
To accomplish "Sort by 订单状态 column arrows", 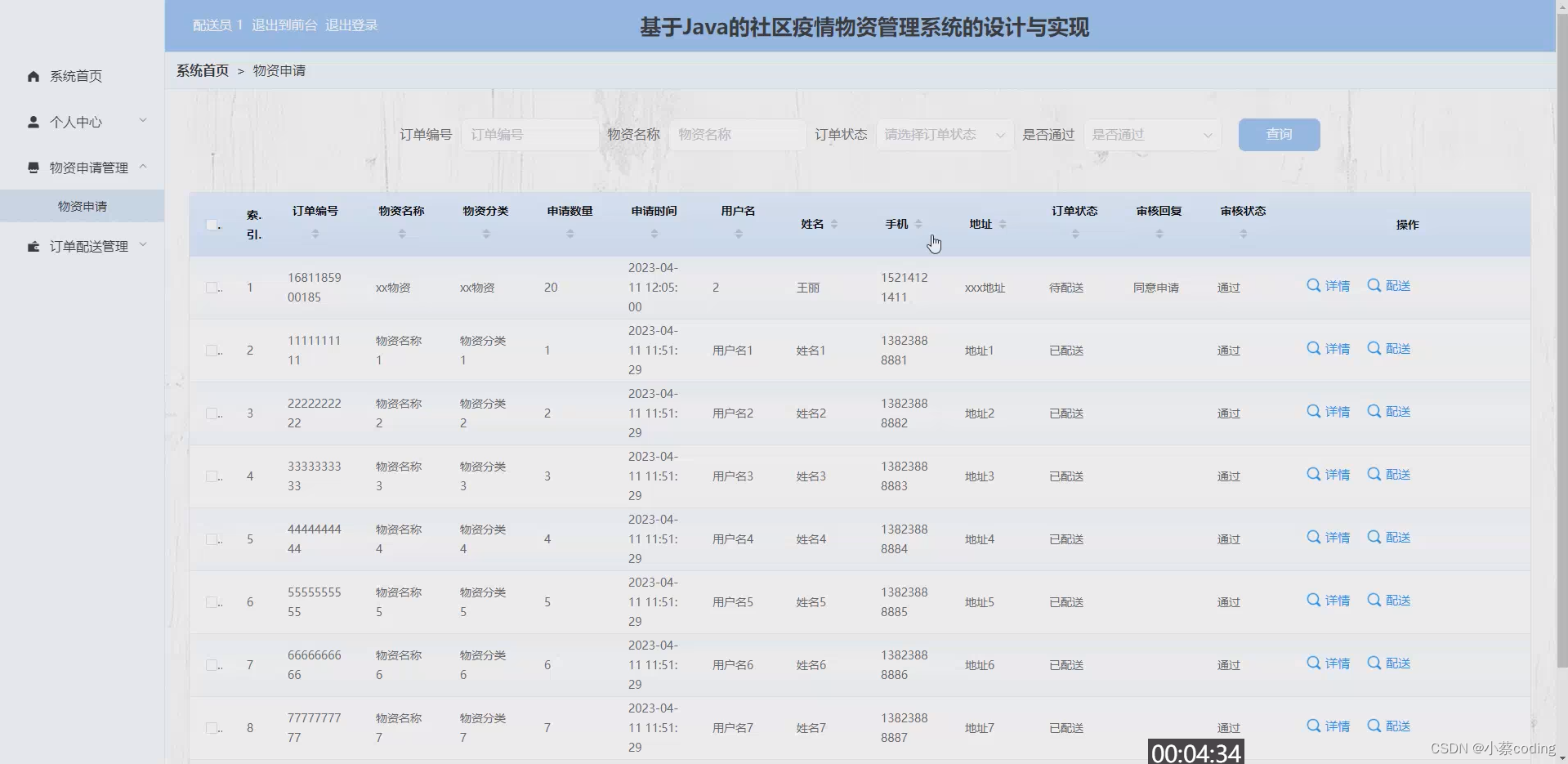I will click(1075, 235).
